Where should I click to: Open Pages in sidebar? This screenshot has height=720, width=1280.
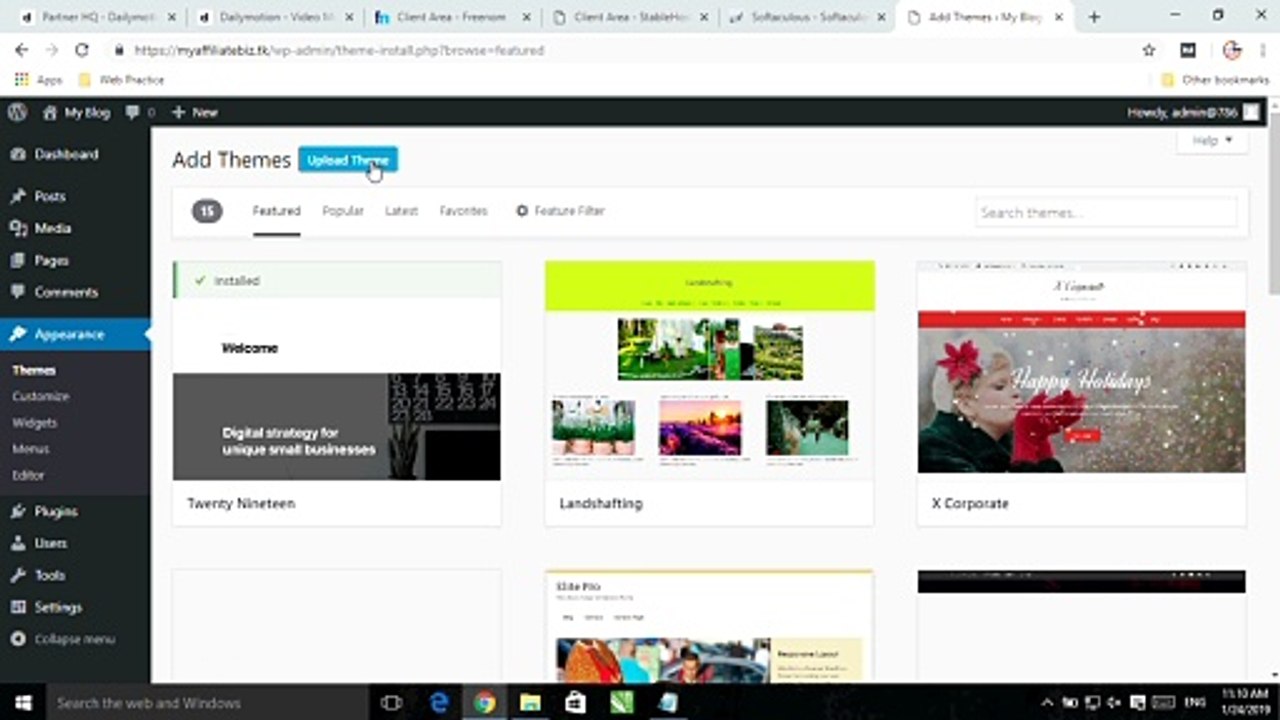51,260
